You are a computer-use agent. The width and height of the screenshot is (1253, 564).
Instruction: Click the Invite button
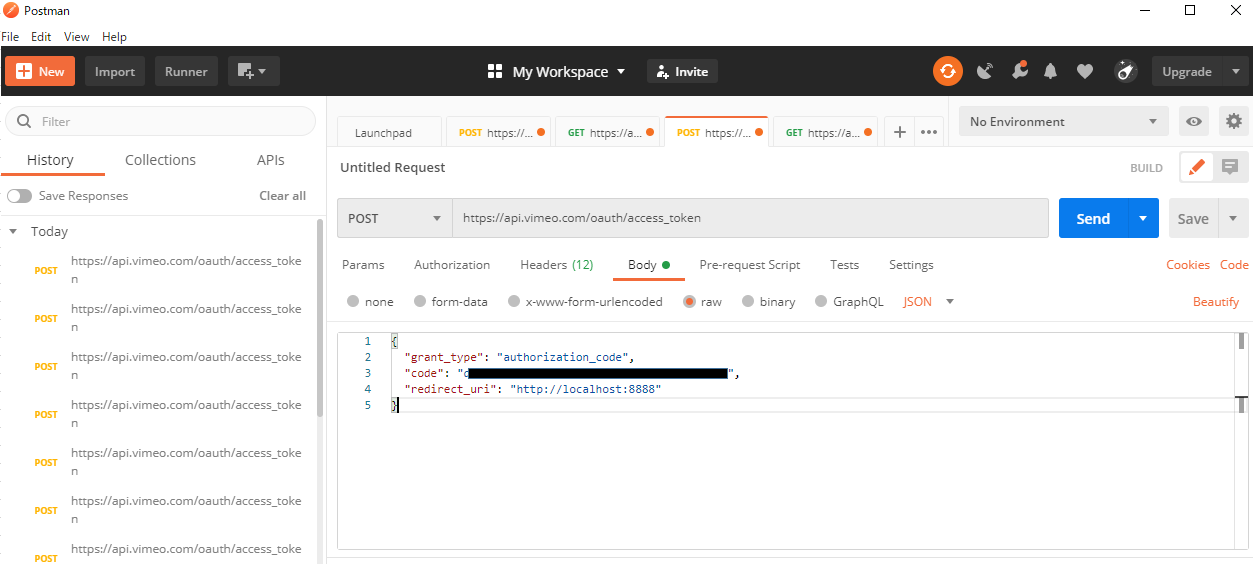click(x=682, y=71)
